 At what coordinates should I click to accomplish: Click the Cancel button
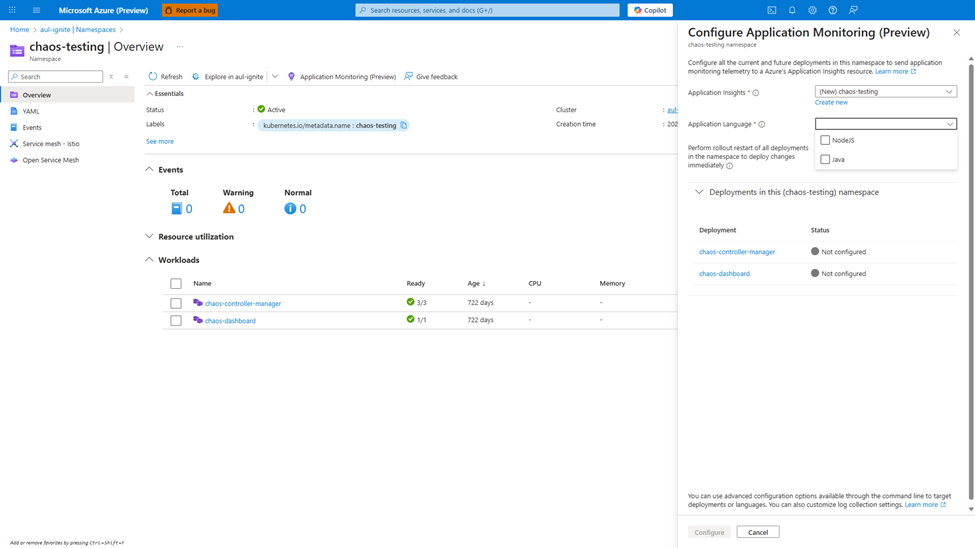[x=758, y=532]
